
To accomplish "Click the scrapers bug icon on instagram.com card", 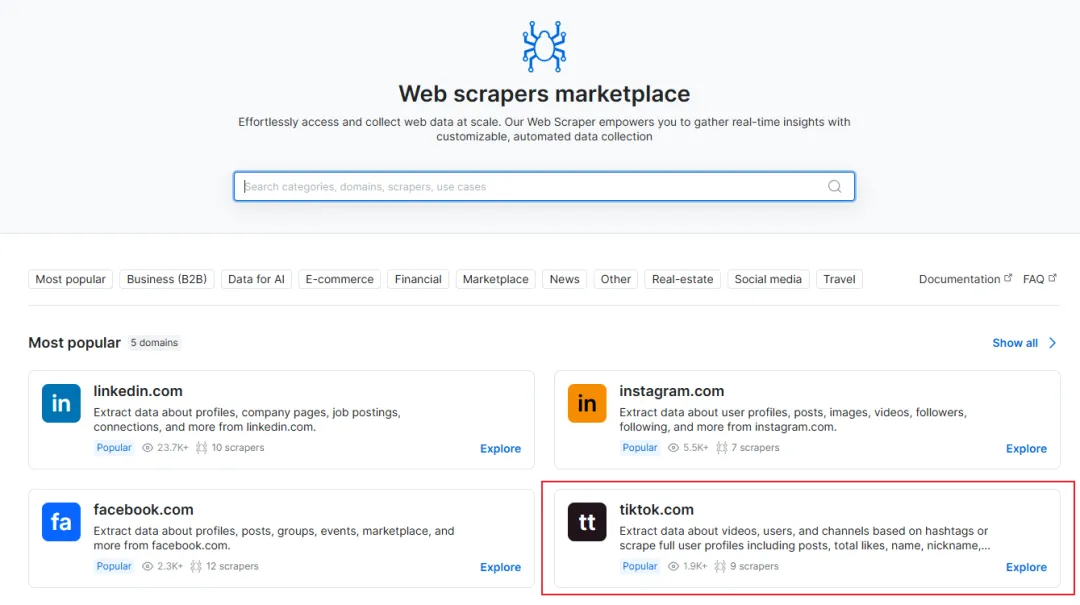I will (721, 448).
